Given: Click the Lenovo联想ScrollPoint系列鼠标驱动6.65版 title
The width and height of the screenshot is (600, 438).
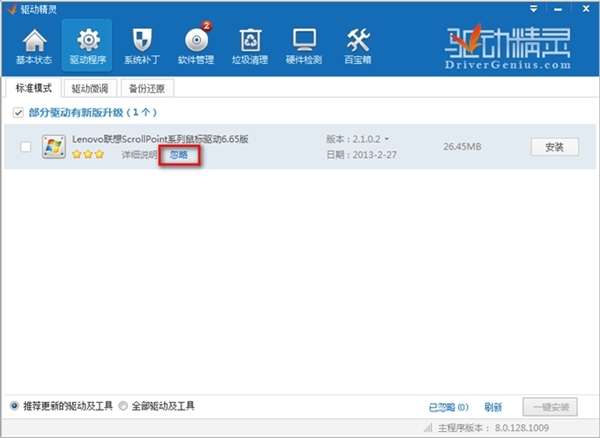Looking at the screenshot, I should click(160, 139).
